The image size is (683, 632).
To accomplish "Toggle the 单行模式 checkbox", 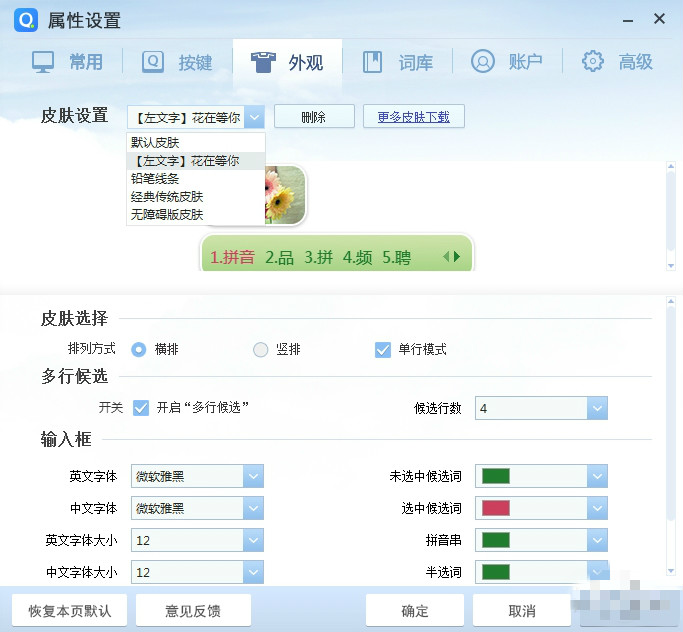I will pyautogui.click(x=383, y=349).
